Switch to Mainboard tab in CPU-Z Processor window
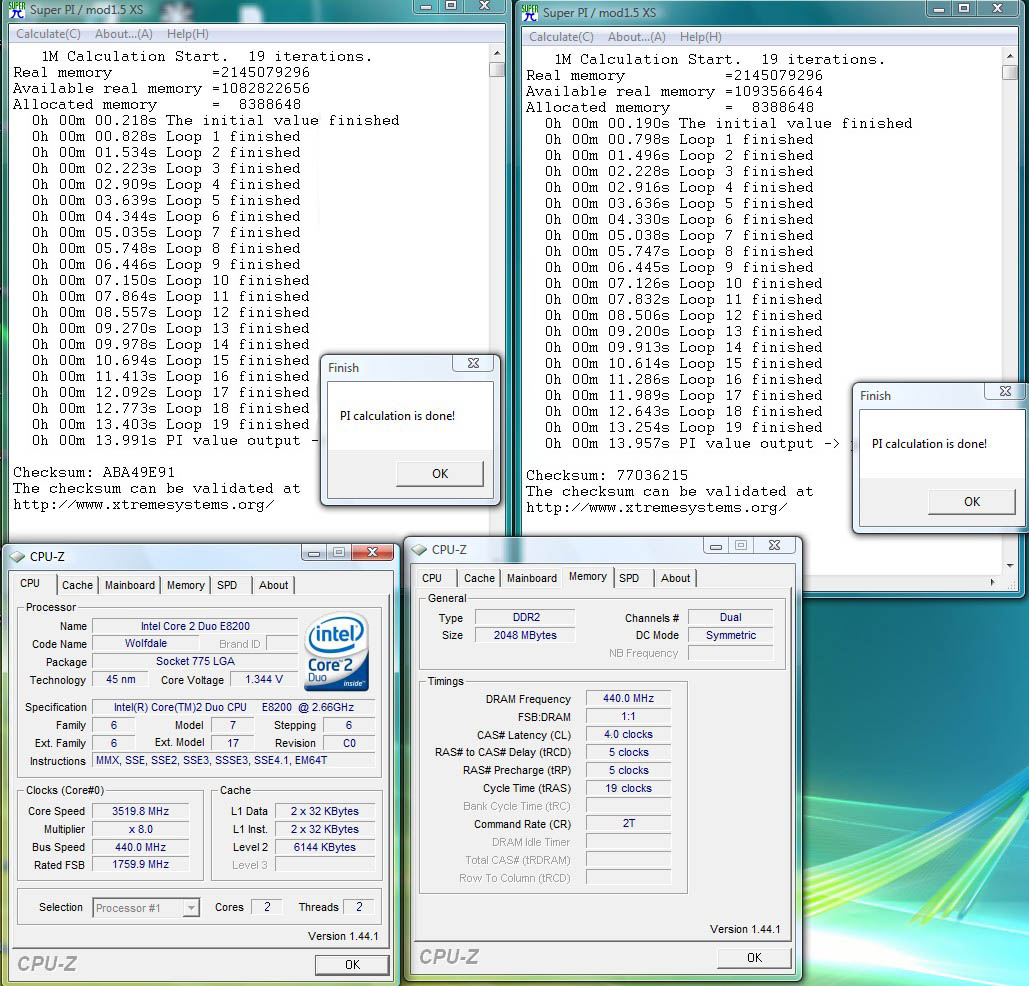 pos(130,585)
